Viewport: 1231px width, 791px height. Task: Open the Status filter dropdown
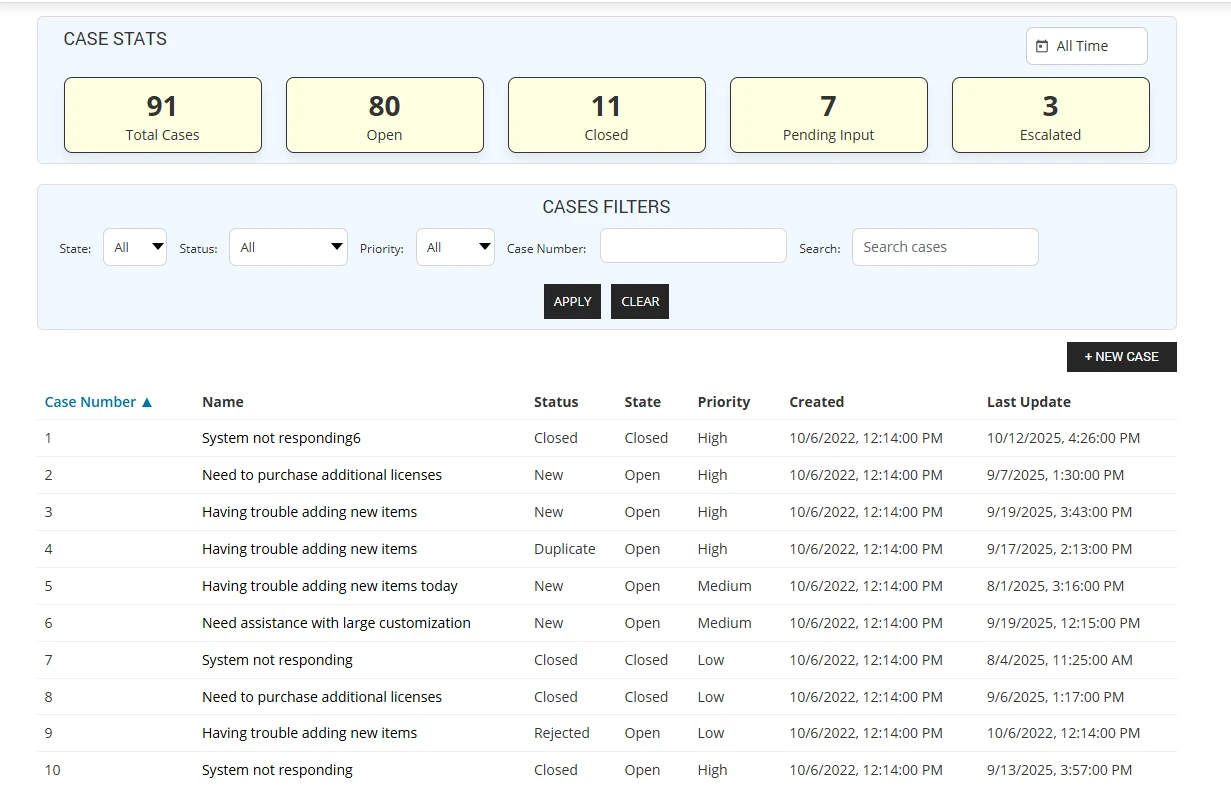(288, 246)
